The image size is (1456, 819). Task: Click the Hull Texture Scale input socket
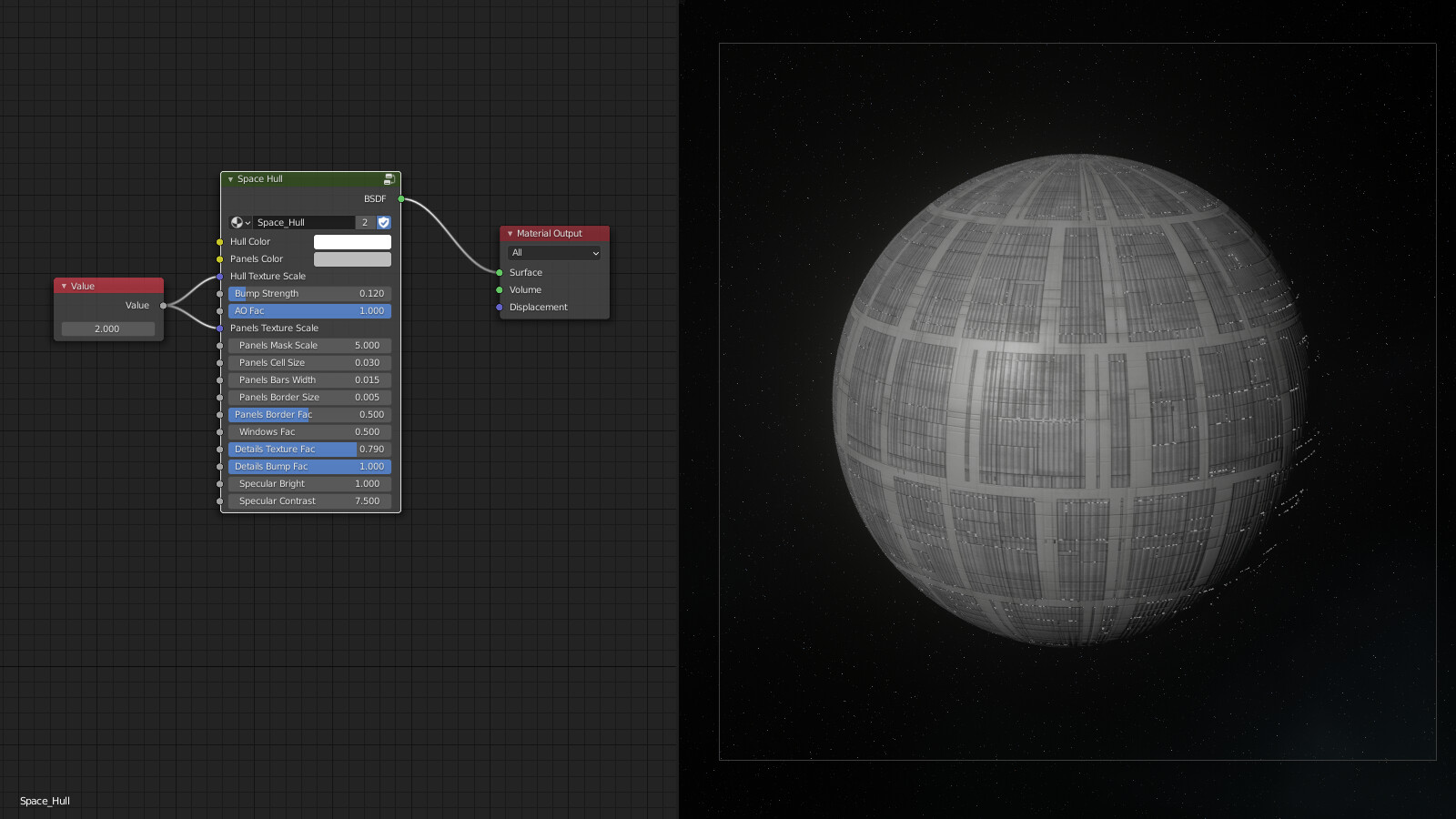click(219, 276)
